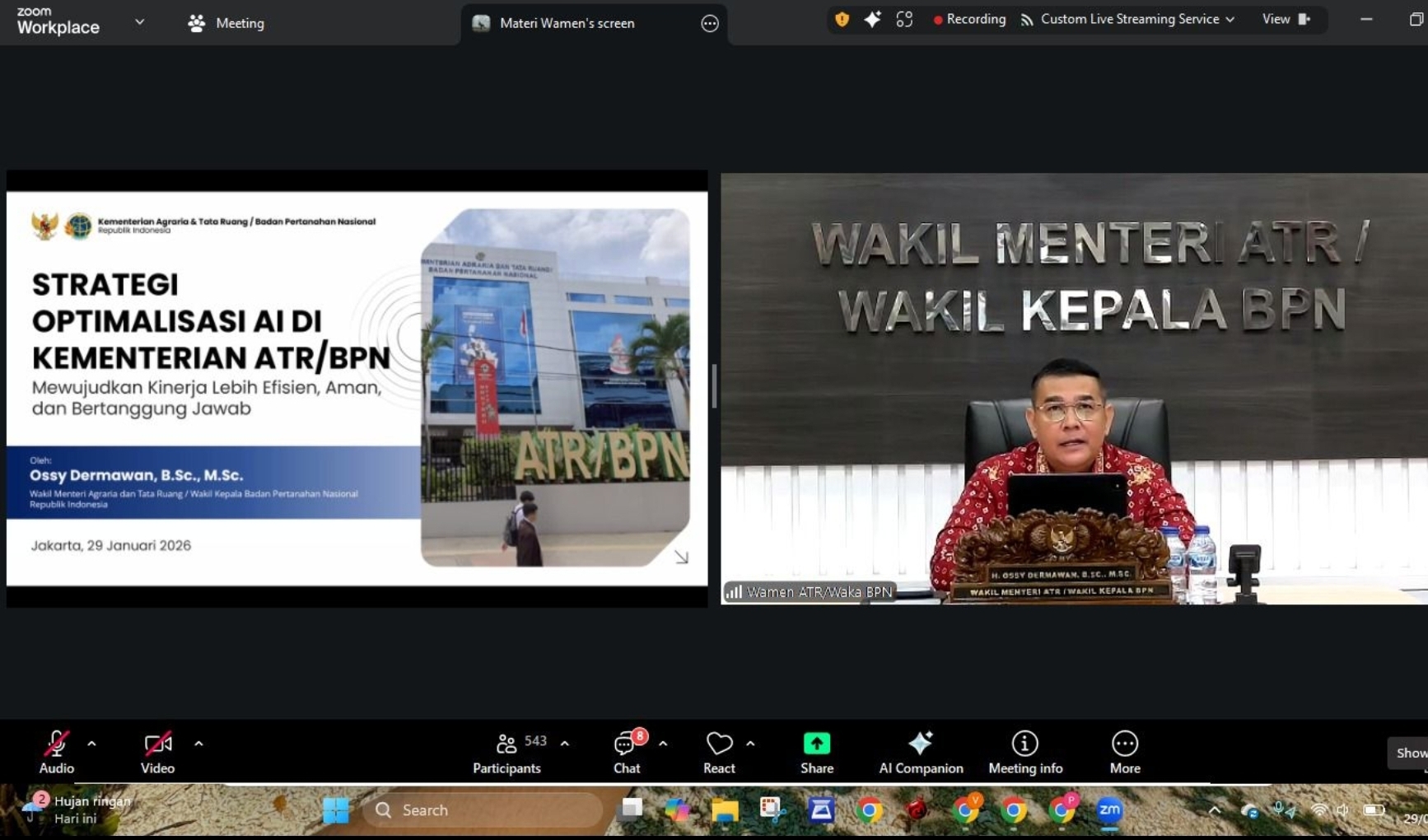Viewport: 1428px width, 840px height.
Task: Open the Participants list
Action: coord(506,752)
